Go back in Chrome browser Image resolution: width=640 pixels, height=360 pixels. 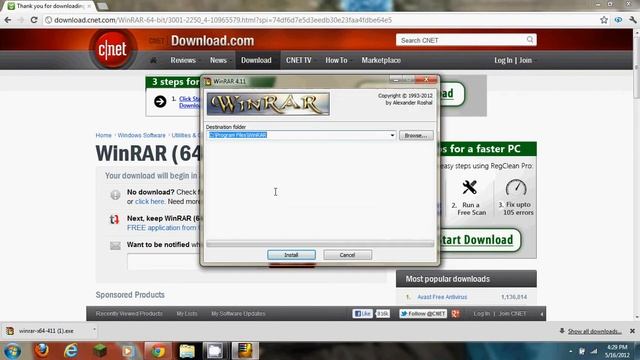tap(8, 20)
